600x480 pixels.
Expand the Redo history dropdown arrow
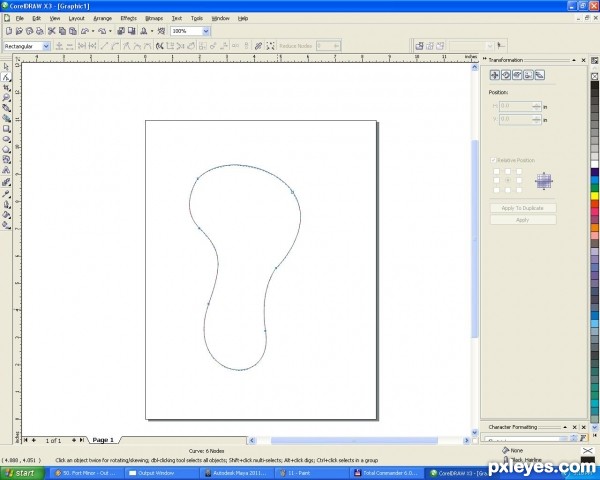pyautogui.click(x=110, y=31)
